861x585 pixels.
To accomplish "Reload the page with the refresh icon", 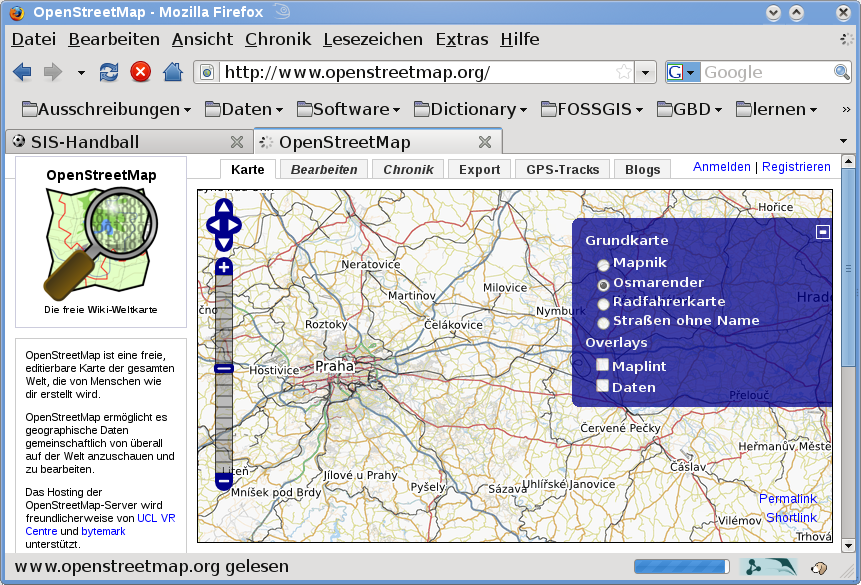I will (108, 72).
